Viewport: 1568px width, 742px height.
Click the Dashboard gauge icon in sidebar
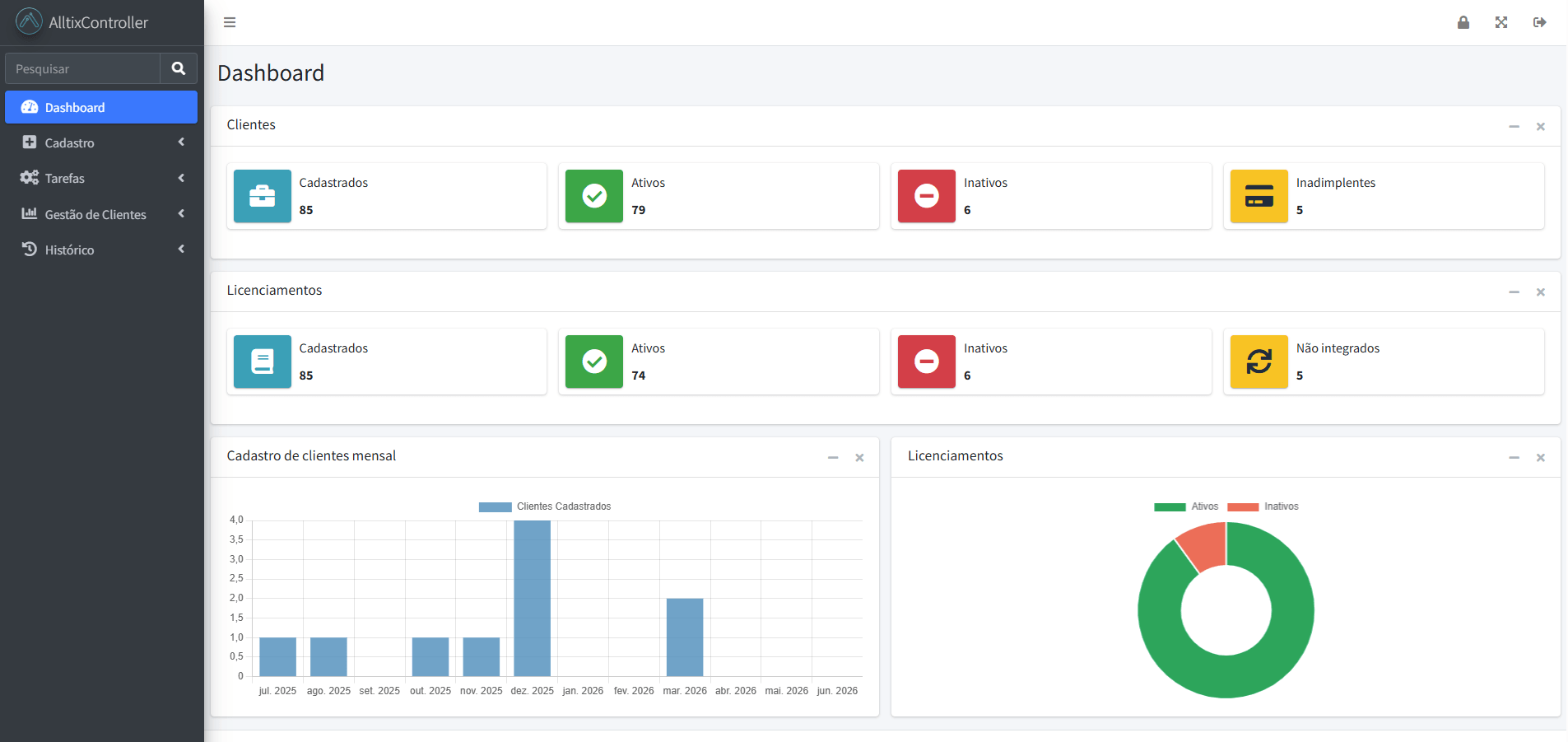coord(30,107)
